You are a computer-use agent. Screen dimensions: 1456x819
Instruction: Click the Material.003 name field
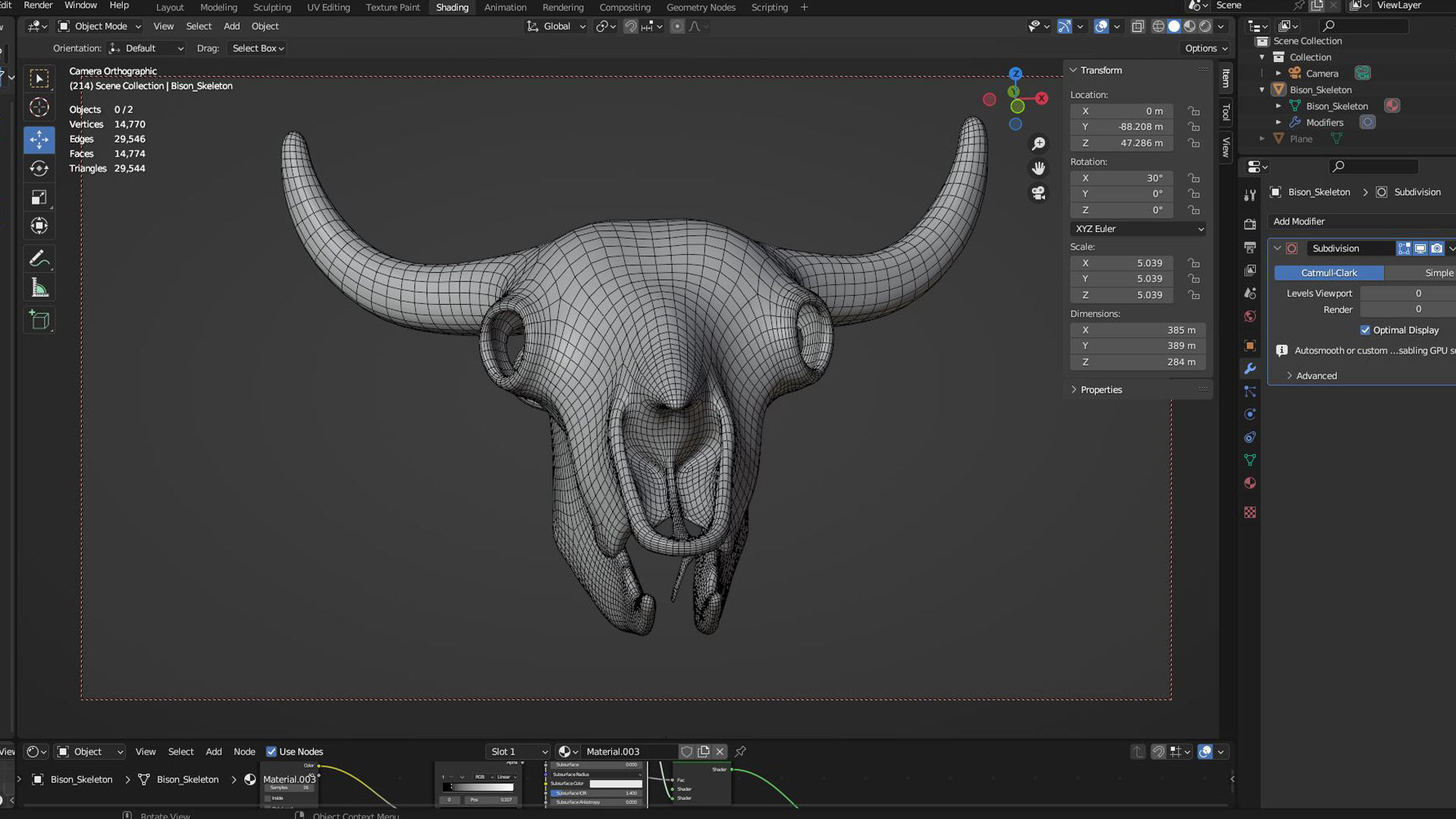(x=629, y=752)
